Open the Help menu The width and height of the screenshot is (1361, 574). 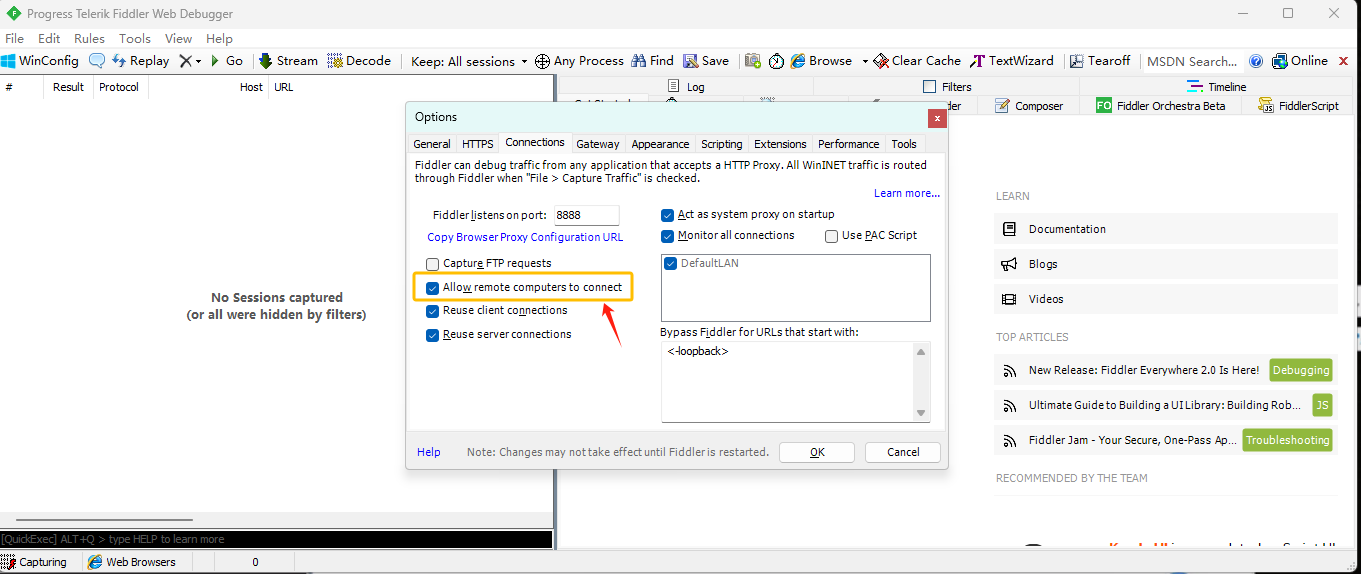point(219,39)
